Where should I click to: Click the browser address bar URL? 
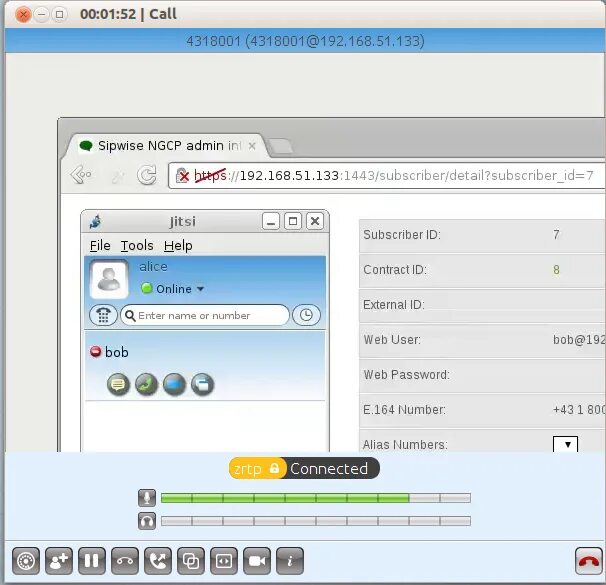tap(393, 175)
